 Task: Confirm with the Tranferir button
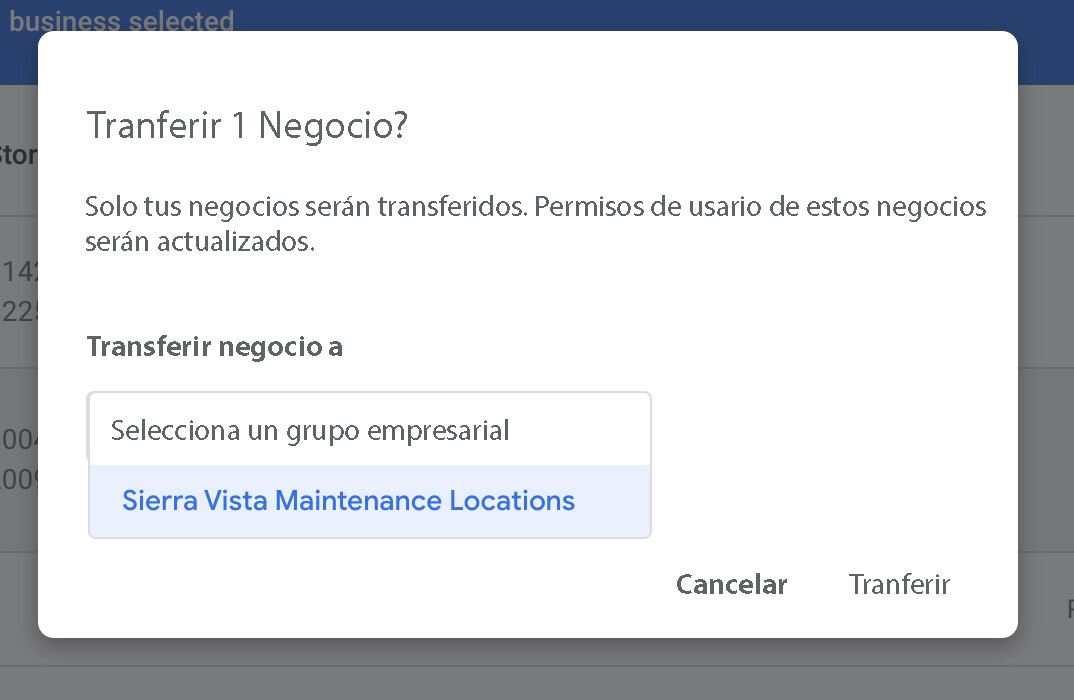[x=899, y=584]
